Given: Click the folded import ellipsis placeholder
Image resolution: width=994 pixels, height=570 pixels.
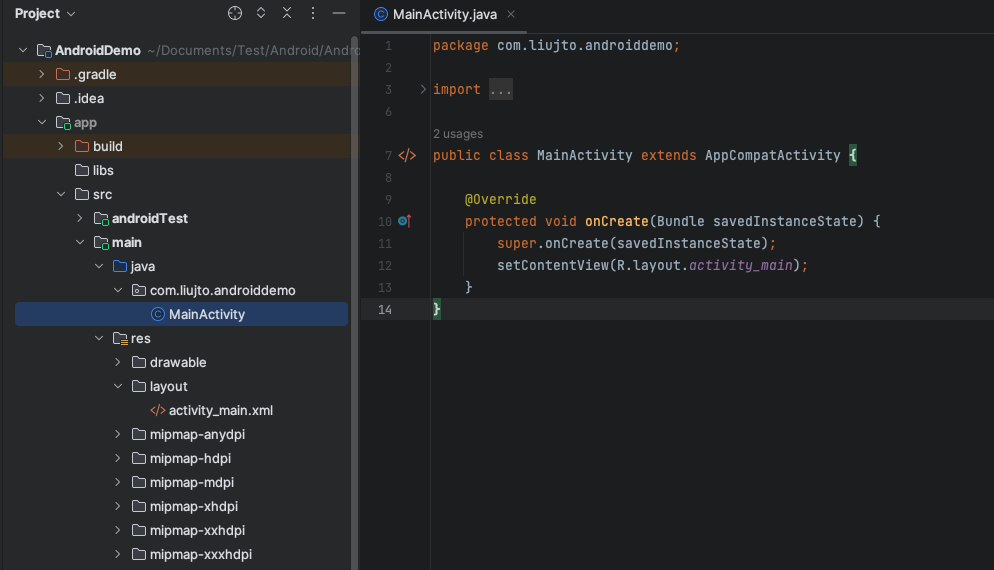Looking at the screenshot, I should [x=500, y=89].
